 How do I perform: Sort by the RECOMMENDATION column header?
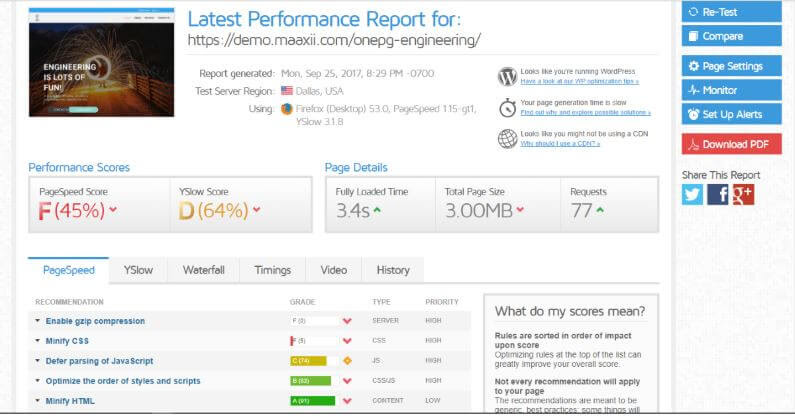(69, 302)
